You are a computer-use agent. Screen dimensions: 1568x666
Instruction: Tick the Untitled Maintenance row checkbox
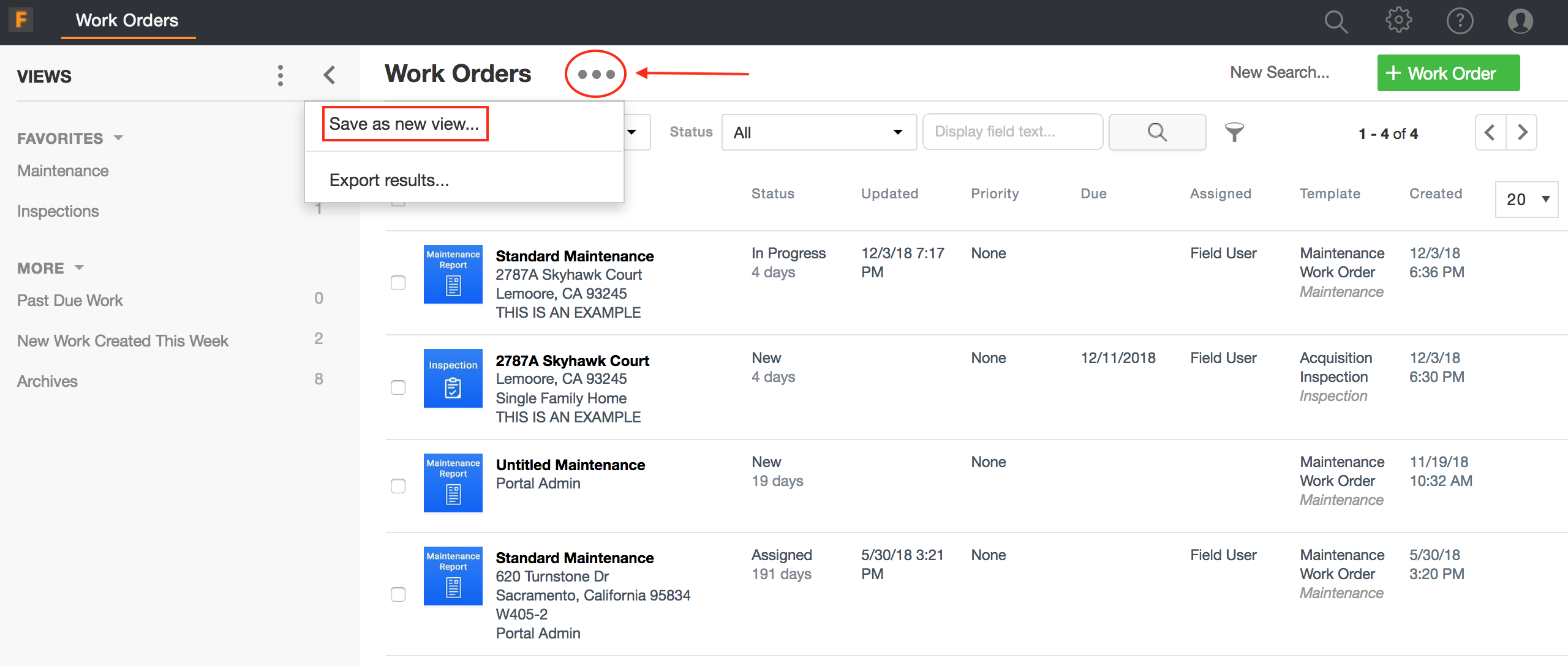(398, 486)
